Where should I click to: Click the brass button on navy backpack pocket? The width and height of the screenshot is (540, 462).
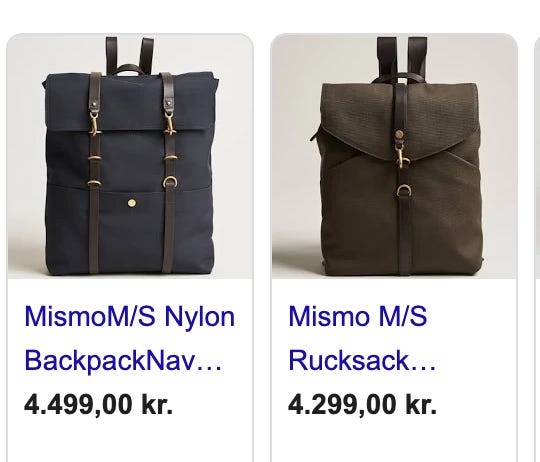(131, 203)
